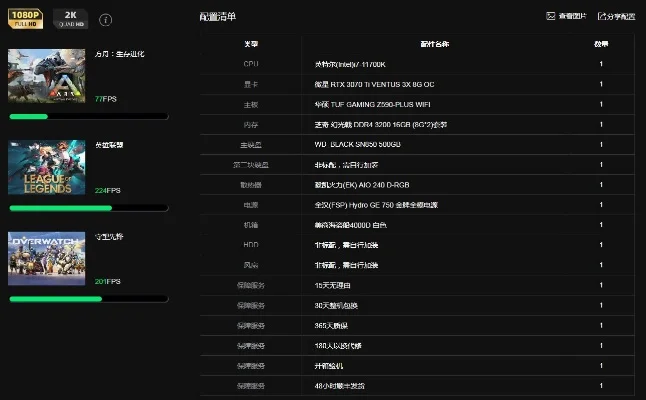Select the 77FPS value text
646x400 pixels.
pyautogui.click(x=106, y=99)
